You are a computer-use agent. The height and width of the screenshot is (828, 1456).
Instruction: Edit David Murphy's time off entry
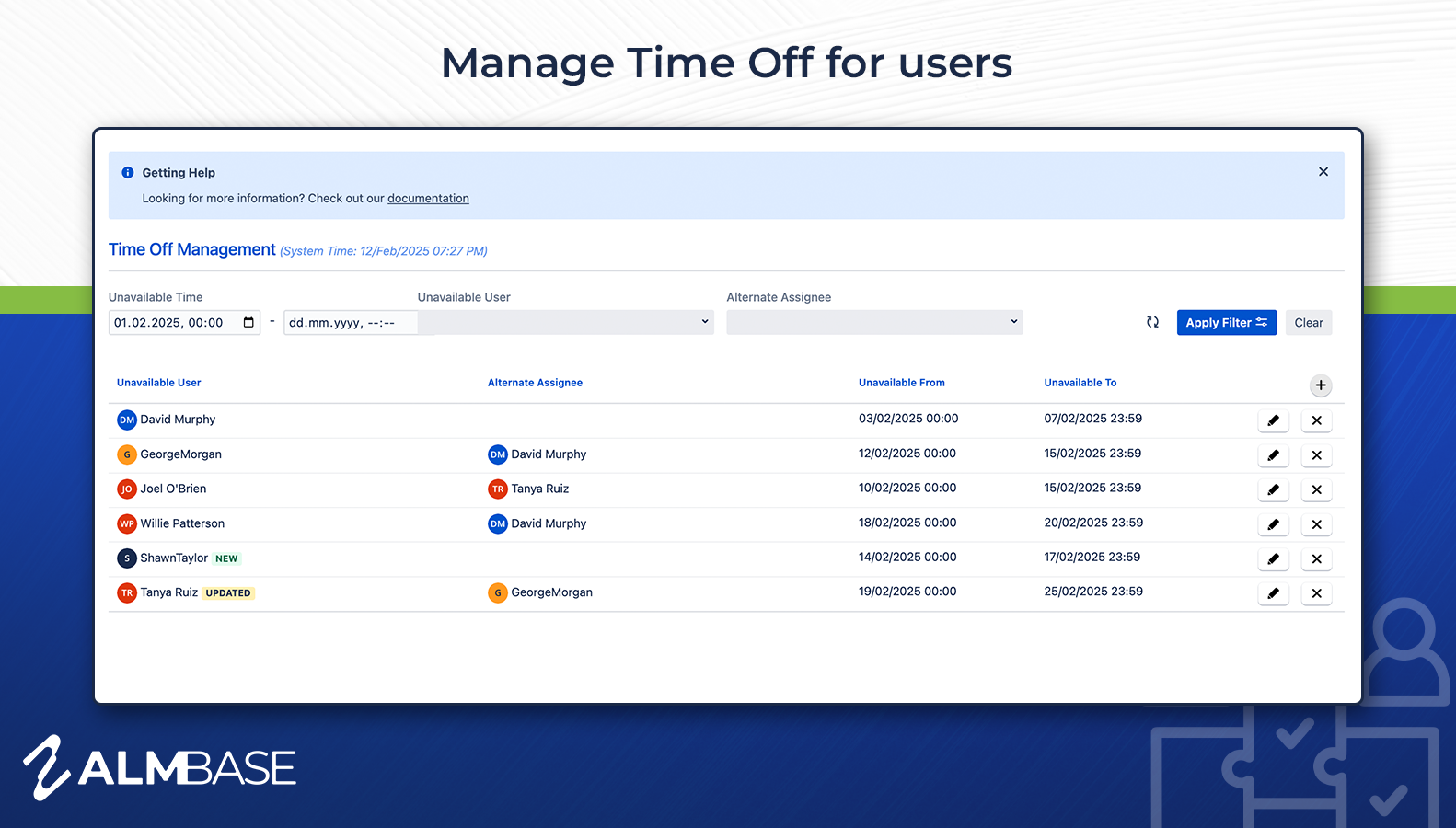[x=1273, y=420]
